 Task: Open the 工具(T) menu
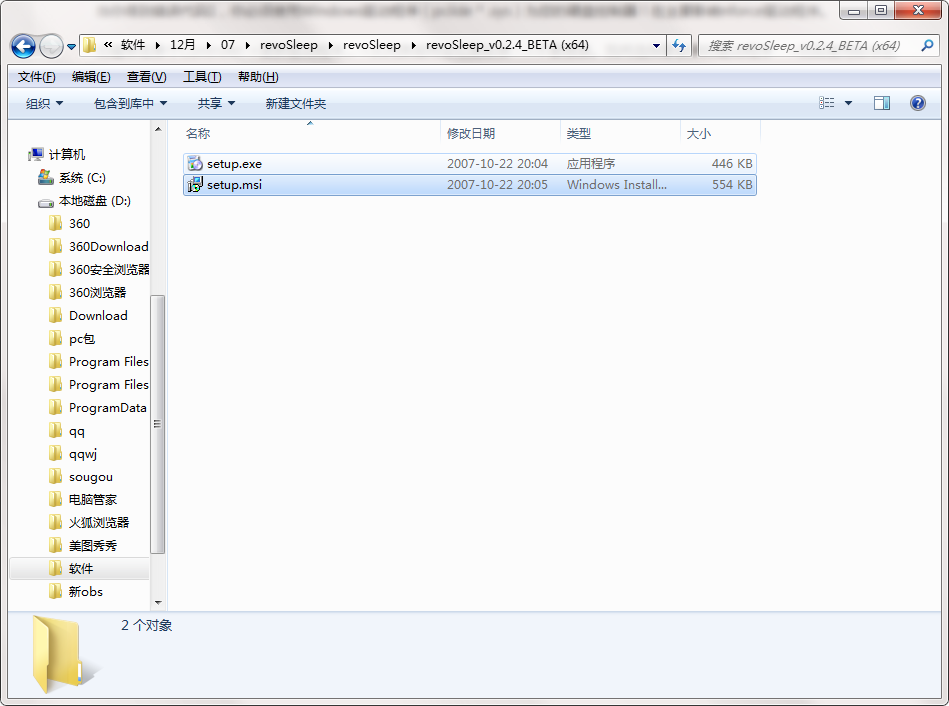[202, 77]
